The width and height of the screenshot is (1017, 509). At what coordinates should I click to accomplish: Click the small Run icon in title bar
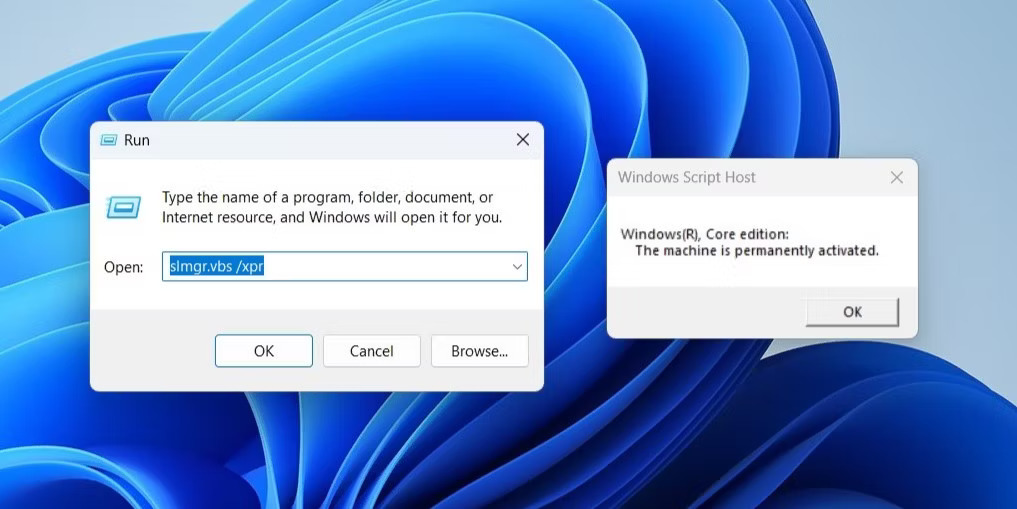pos(109,140)
